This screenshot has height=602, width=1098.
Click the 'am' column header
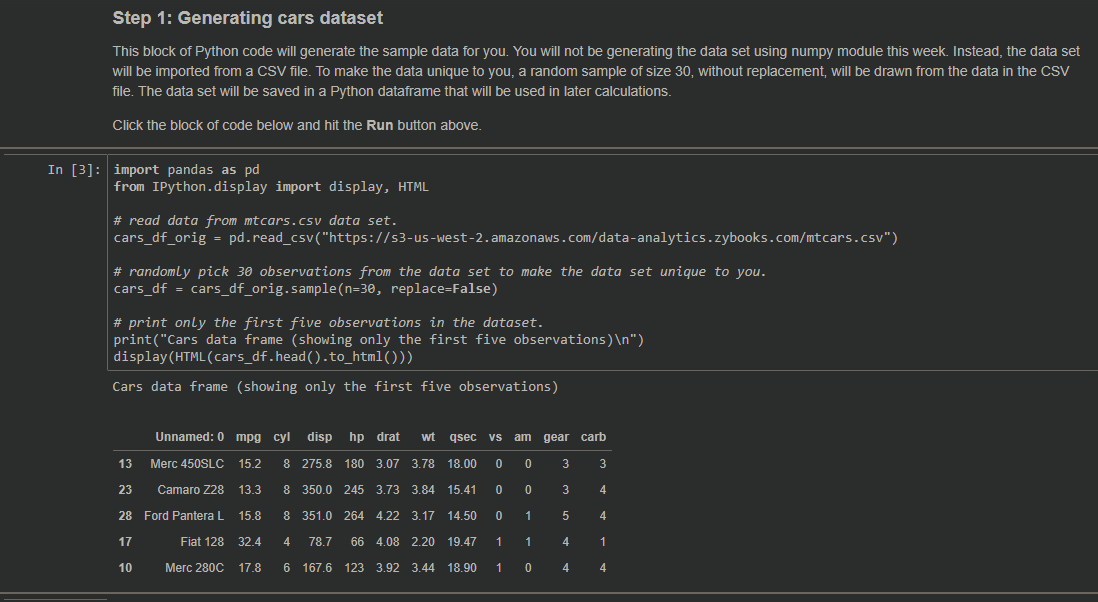522,437
